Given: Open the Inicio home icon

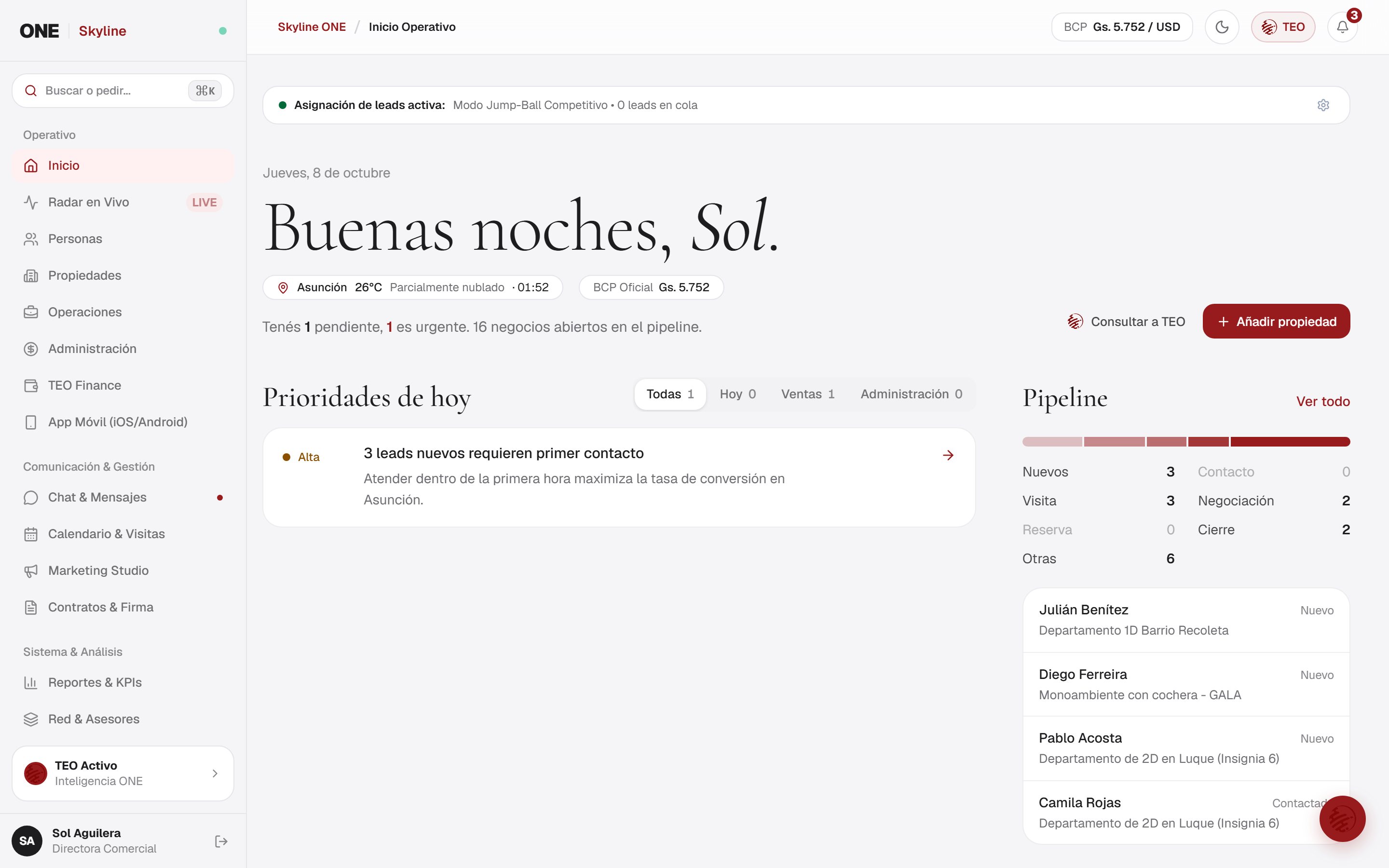Looking at the screenshot, I should [x=31, y=165].
